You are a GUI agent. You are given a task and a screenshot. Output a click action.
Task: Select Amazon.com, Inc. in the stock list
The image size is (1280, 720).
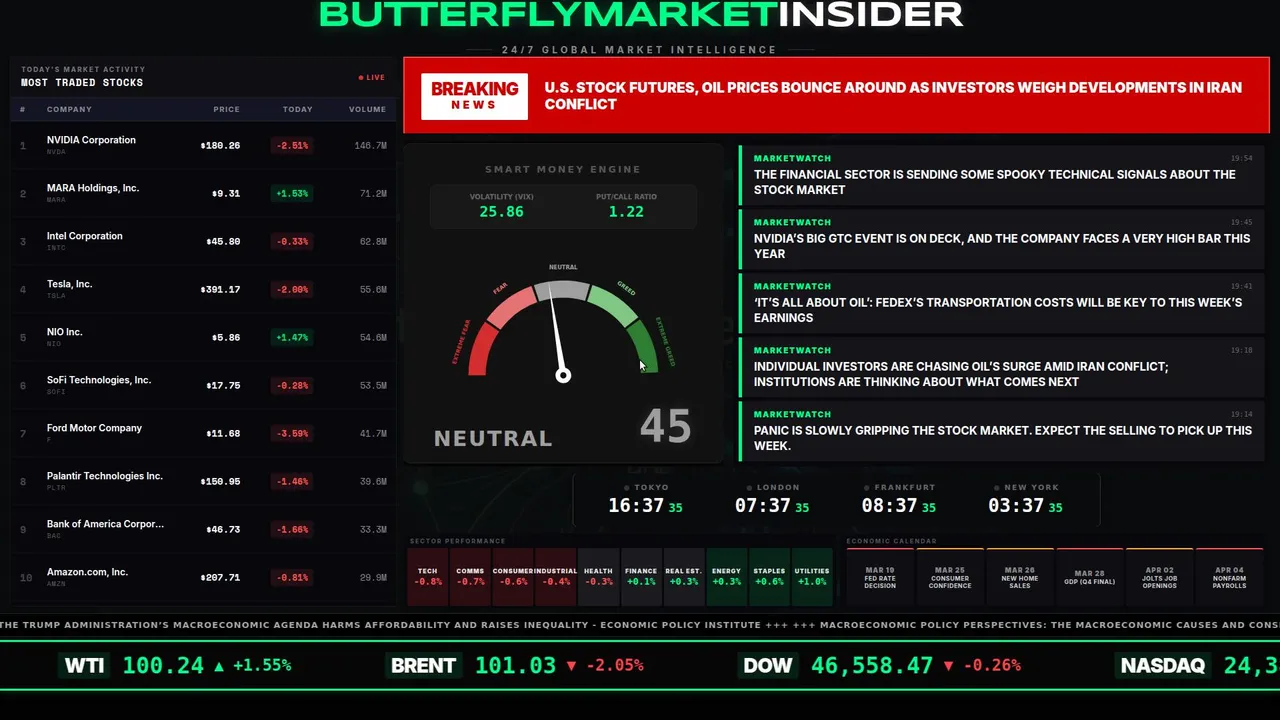[x=87, y=572]
